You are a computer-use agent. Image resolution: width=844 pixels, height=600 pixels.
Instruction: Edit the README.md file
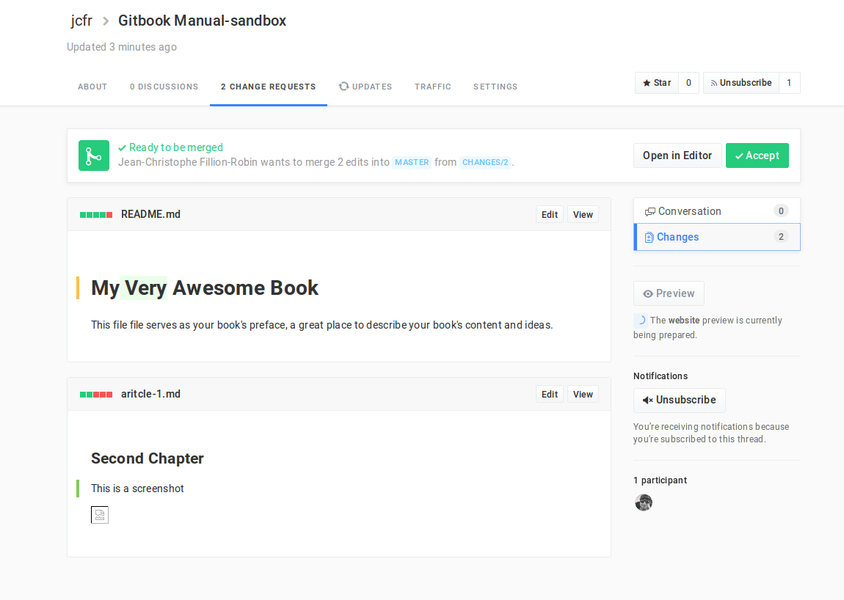pos(549,215)
